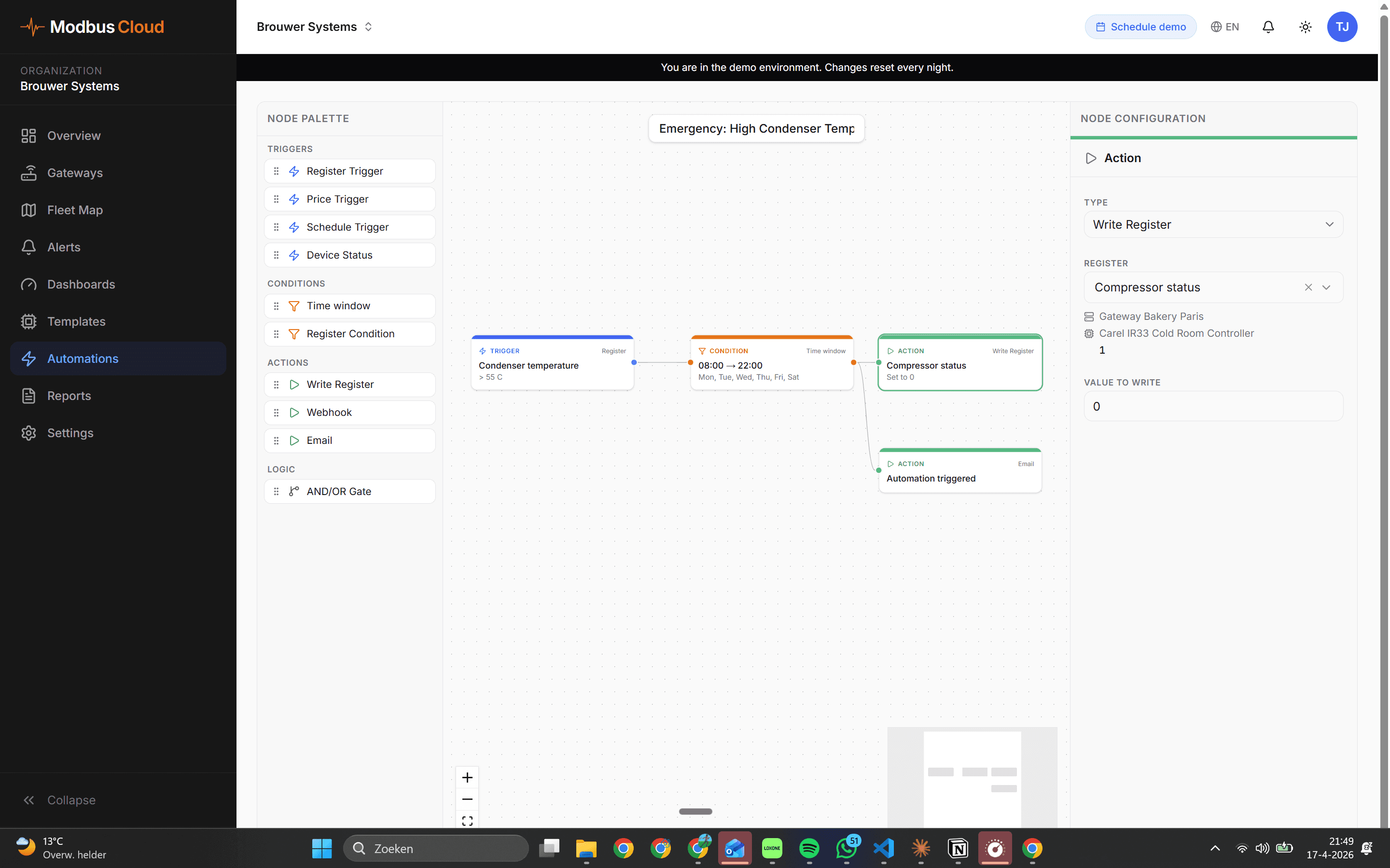Click the zoom in plus button
The height and width of the screenshot is (868, 1390).
pyautogui.click(x=467, y=777)
